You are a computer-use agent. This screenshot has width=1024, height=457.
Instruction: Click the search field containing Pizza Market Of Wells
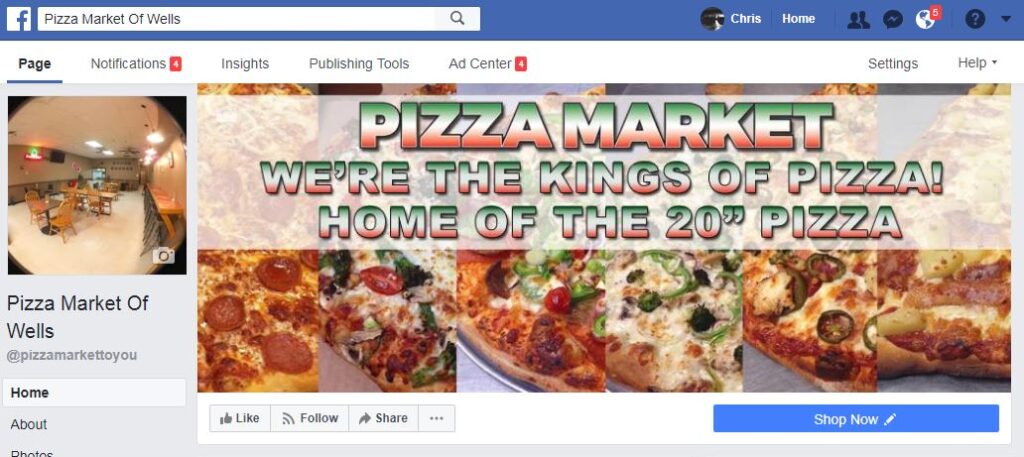(236, 18)
